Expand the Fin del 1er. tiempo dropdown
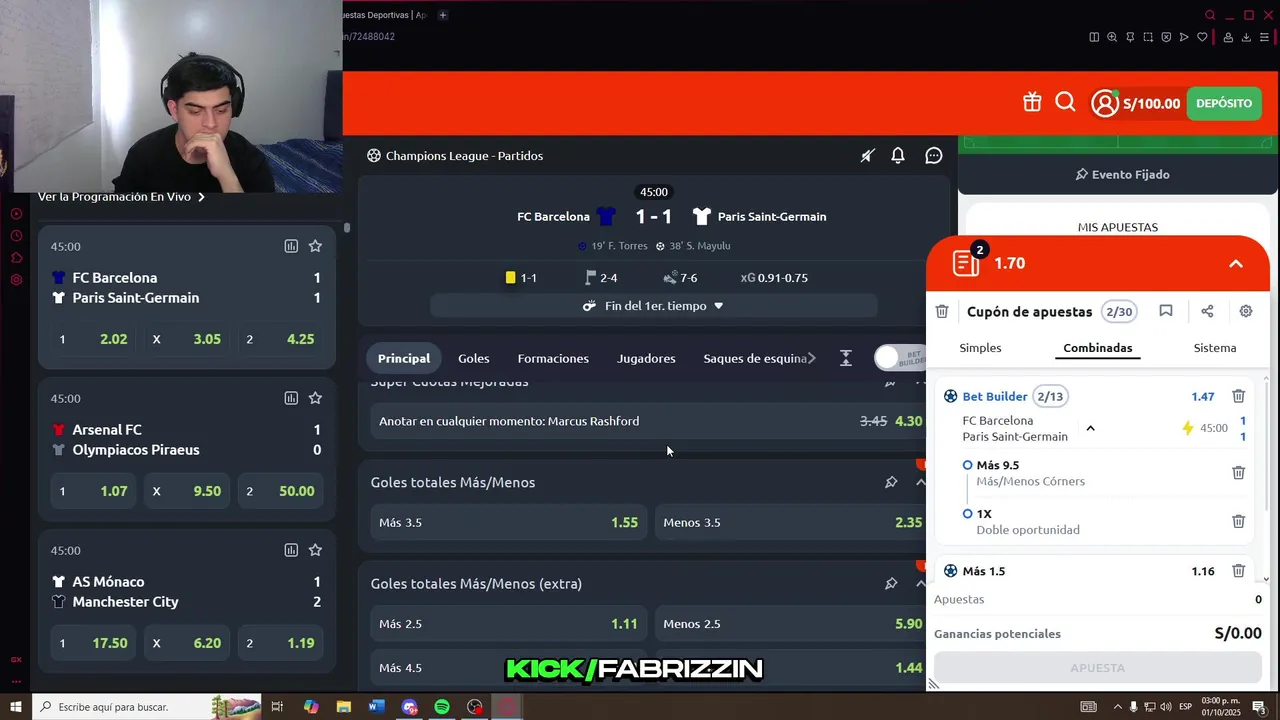The width and height of the screenshot is (1280, 720). coord(654,306)
